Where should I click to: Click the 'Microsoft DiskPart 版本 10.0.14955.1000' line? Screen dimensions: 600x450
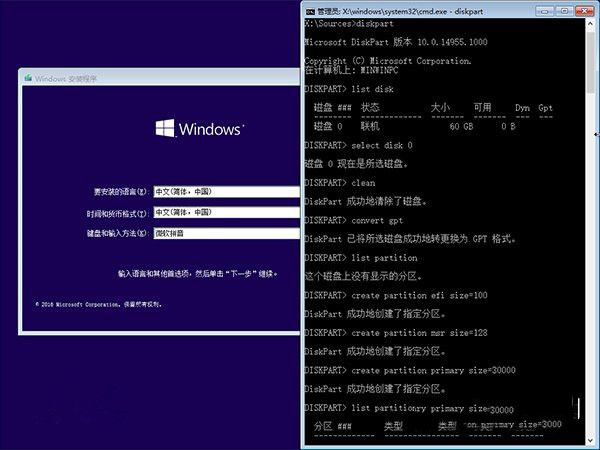(396, 42)
